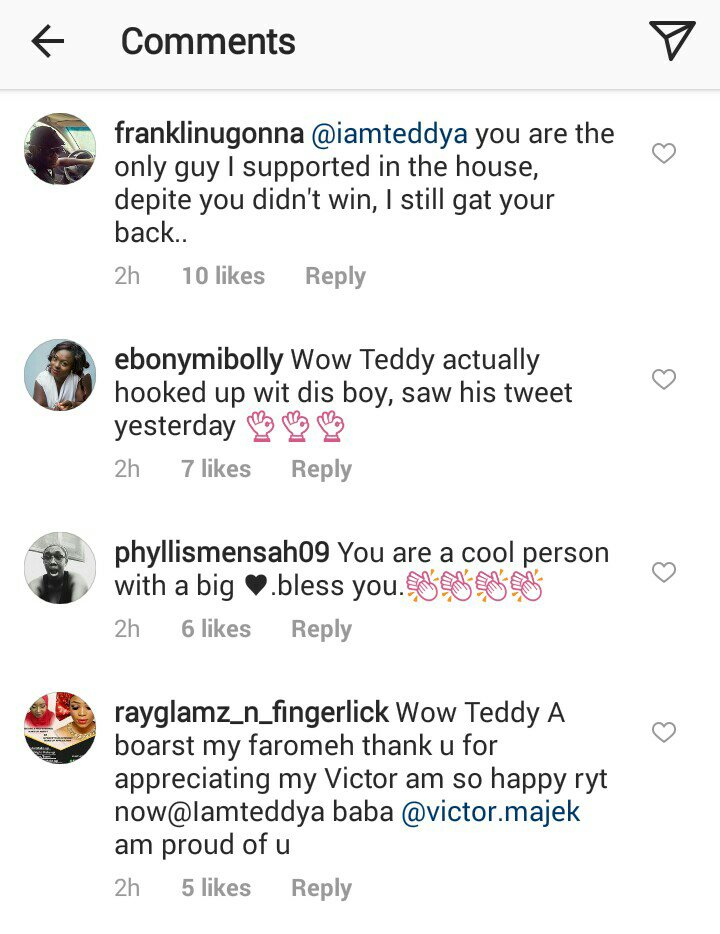Viewport: 720px width, 934px height.
Task: Like phyllismensah09's comment with heart
Action: tap(664, 572)
